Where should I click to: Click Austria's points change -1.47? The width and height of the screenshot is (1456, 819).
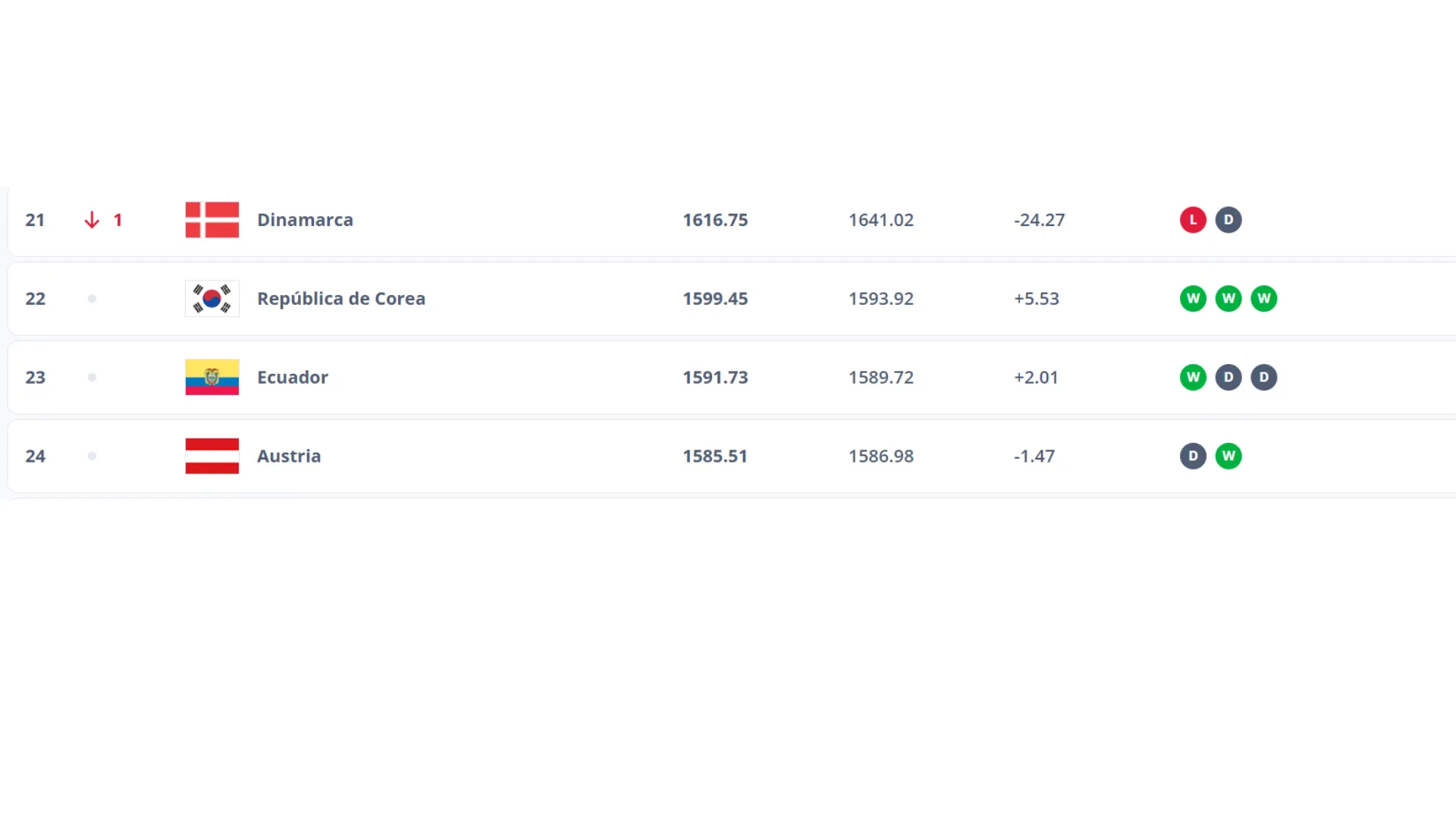1034,457
